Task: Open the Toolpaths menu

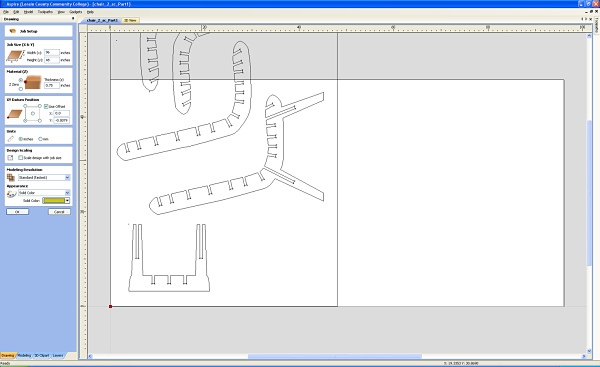Action: click(x=45, y=12)
